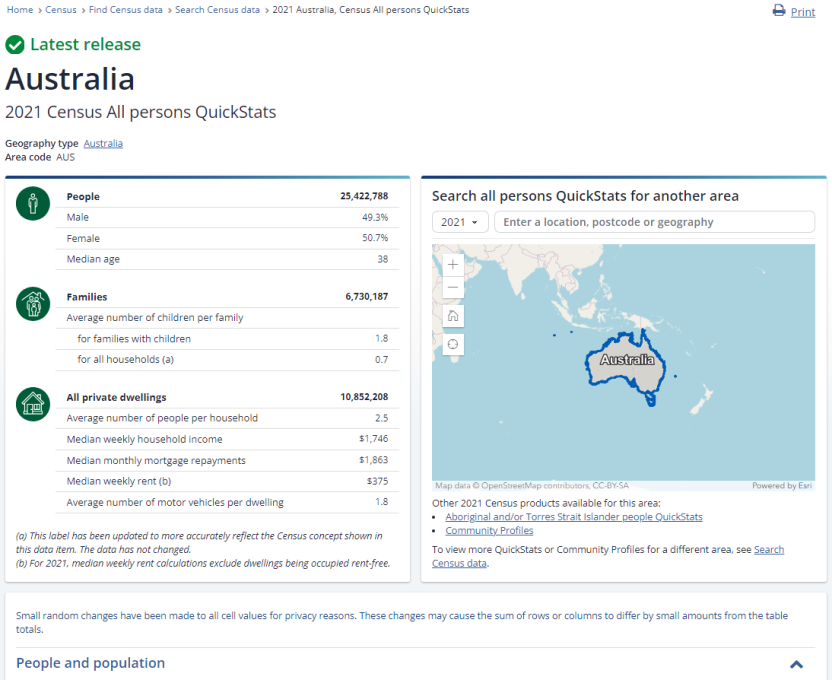The height and width of the screenshot is (680, 832).
Task: Click the Print icon at top right
Action: click(777, 11)
